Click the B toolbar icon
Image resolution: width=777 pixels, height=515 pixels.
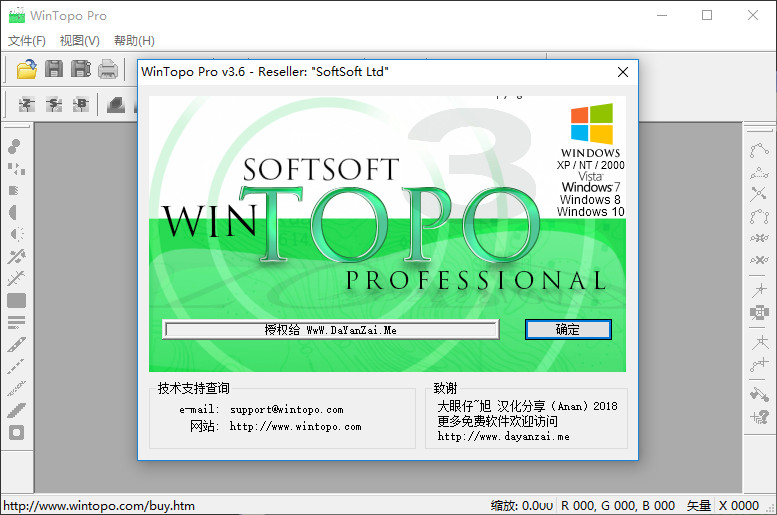point(81,105)
